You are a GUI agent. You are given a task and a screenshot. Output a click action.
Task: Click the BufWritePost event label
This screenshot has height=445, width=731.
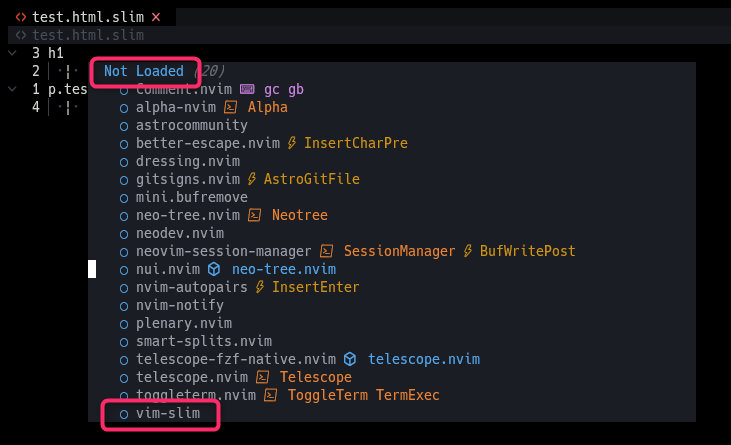tap(528, 251)
